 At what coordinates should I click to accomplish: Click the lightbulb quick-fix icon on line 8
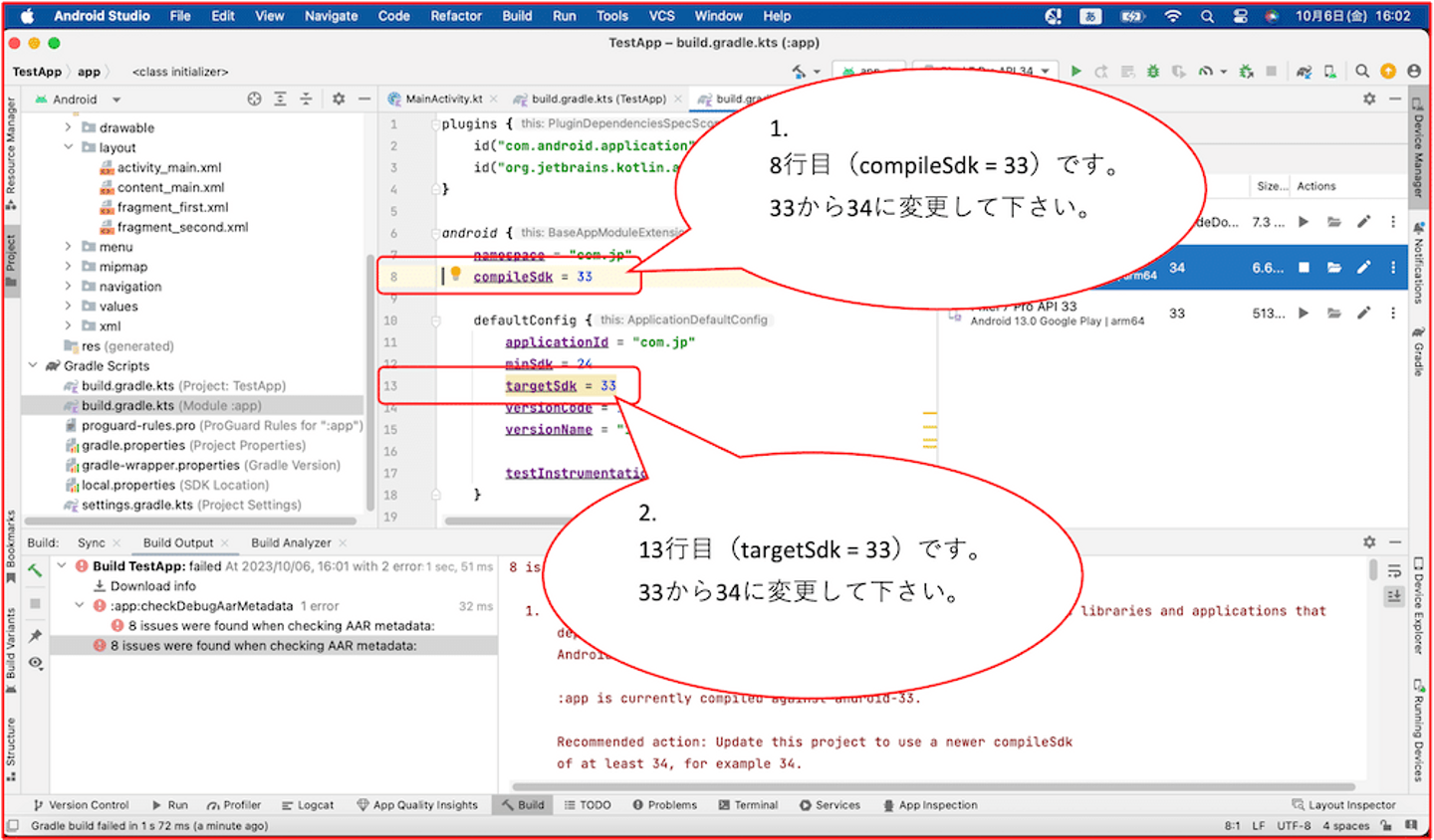click(x=455, y=275)
